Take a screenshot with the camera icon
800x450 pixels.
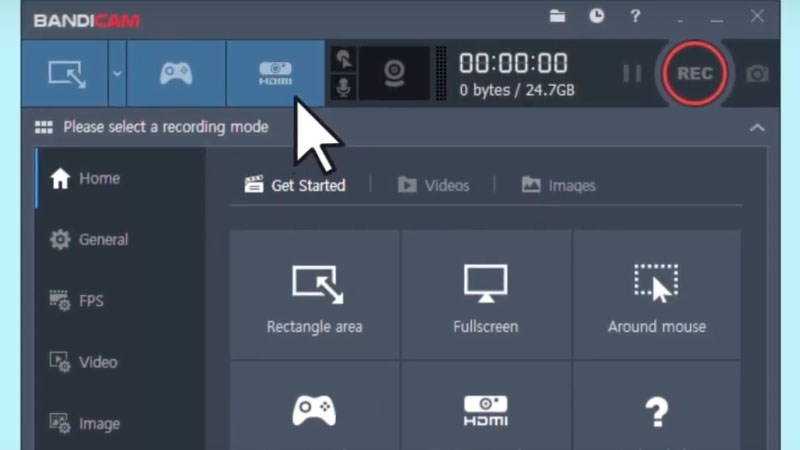757,74
